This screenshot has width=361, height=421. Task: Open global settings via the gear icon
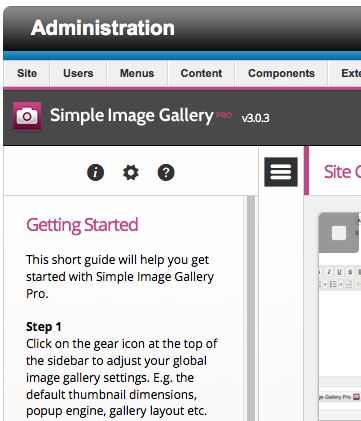coord(131,173)
